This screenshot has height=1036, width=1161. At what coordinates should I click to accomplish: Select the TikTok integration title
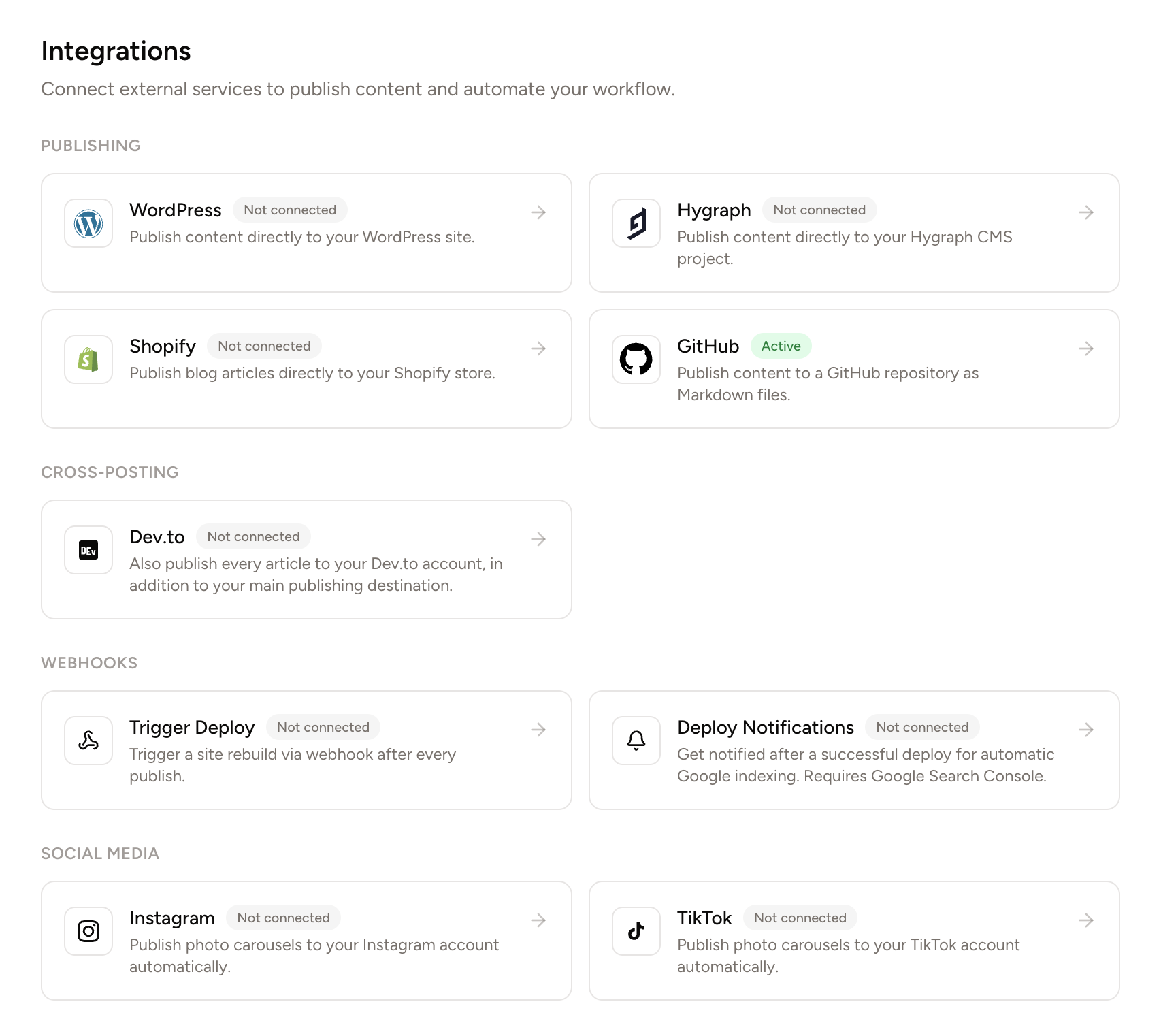point(704,918)
